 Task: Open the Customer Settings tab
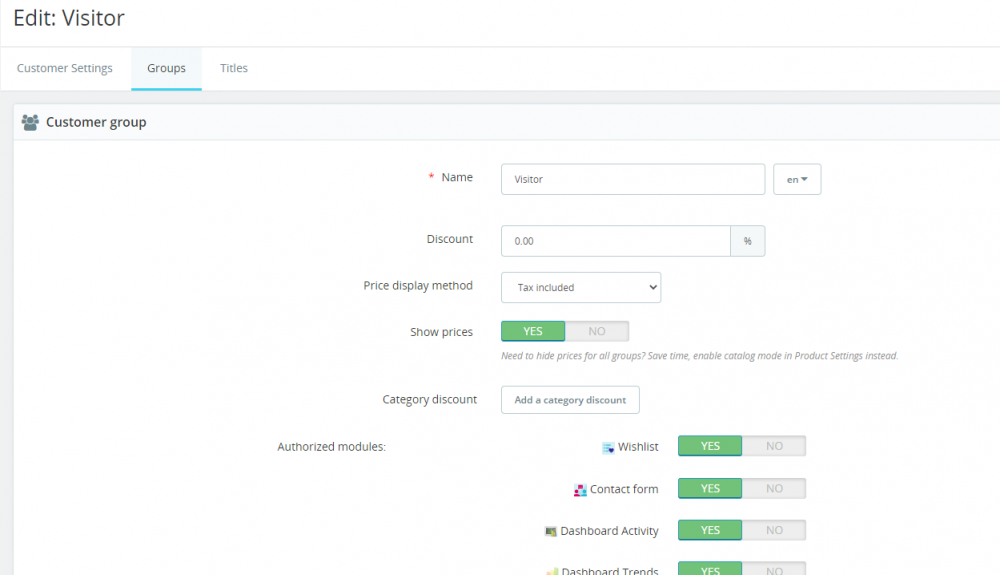tap(64, 68)
